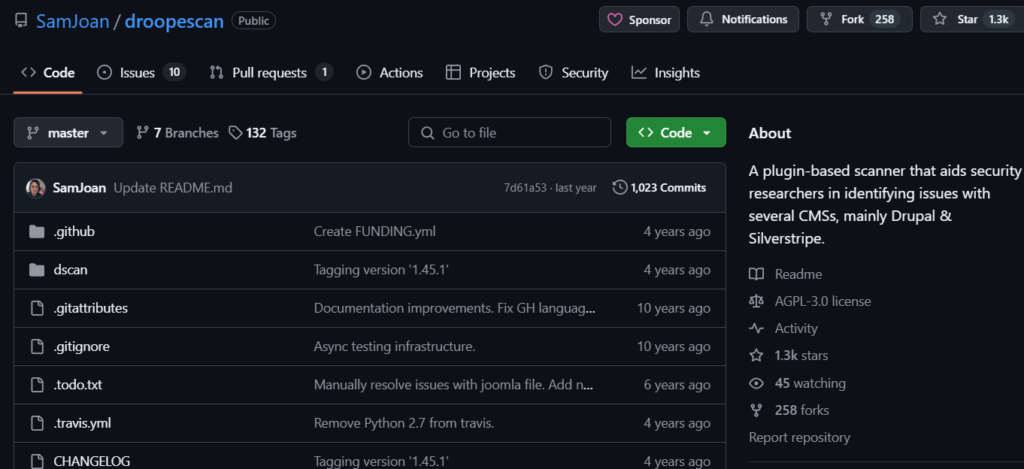This screenshot has width=1024, height=469.
Task: Open the dscan folder
Action: 71,270
